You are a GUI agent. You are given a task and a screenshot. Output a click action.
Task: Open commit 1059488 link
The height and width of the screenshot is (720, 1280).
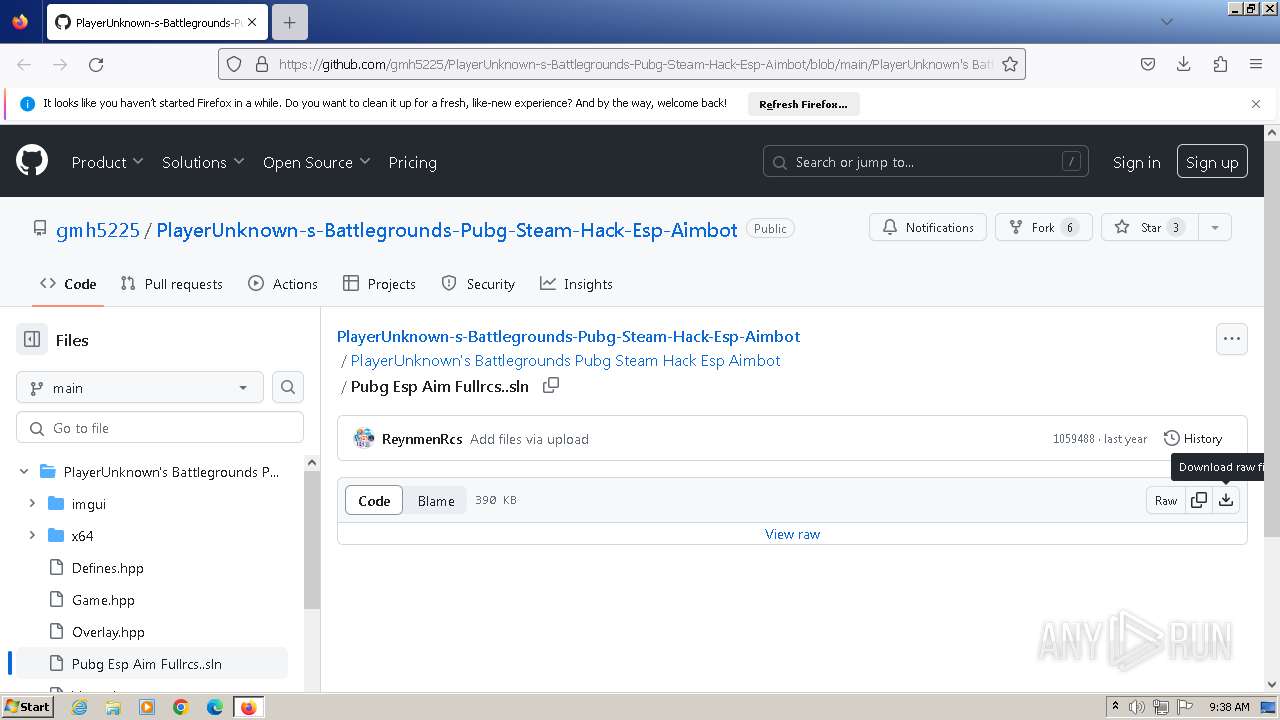click(1073, 439)
